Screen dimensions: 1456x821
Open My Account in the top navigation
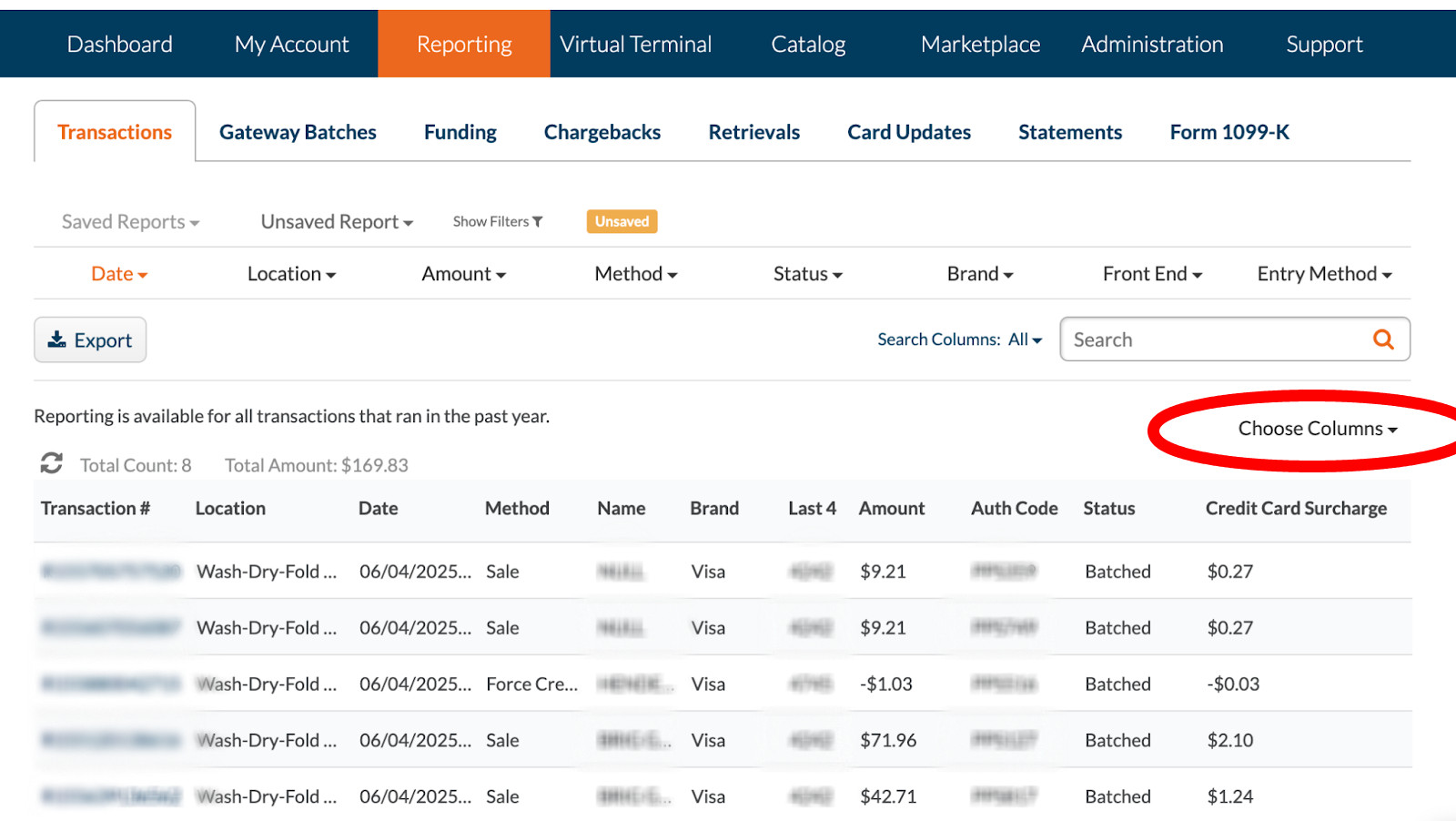291,44
